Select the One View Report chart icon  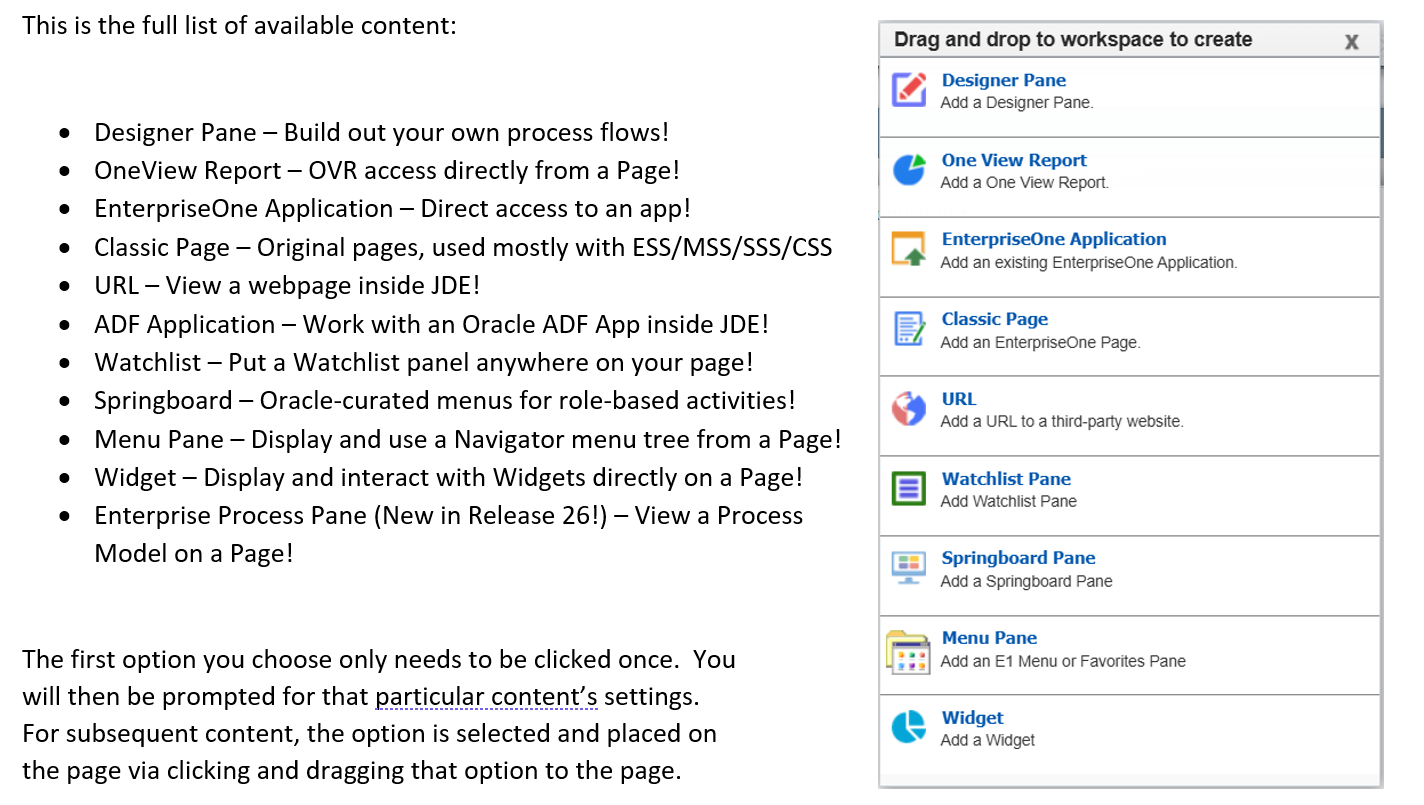click(909, 170)
